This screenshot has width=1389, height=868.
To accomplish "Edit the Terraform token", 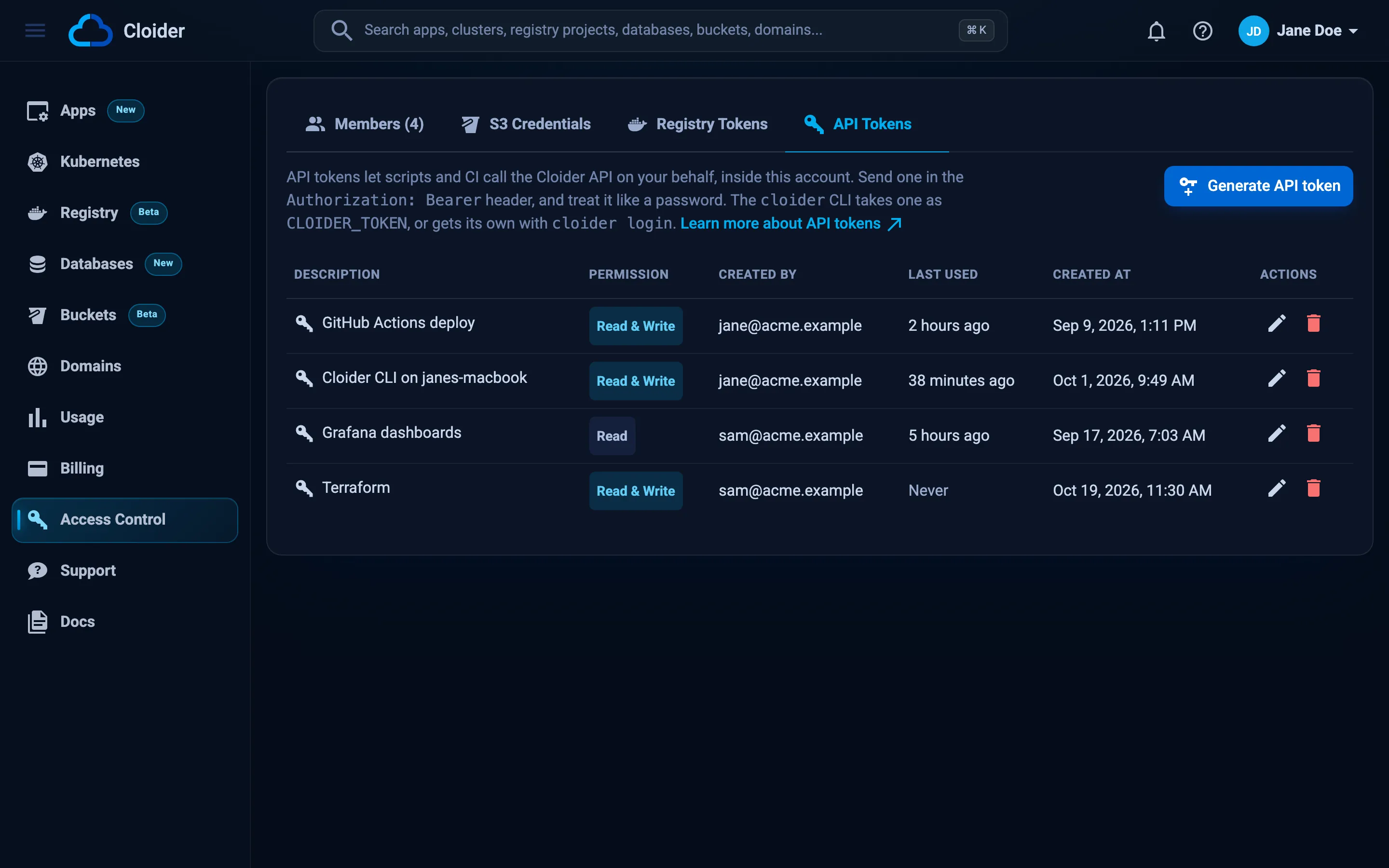I will (x=1277, y=488).
